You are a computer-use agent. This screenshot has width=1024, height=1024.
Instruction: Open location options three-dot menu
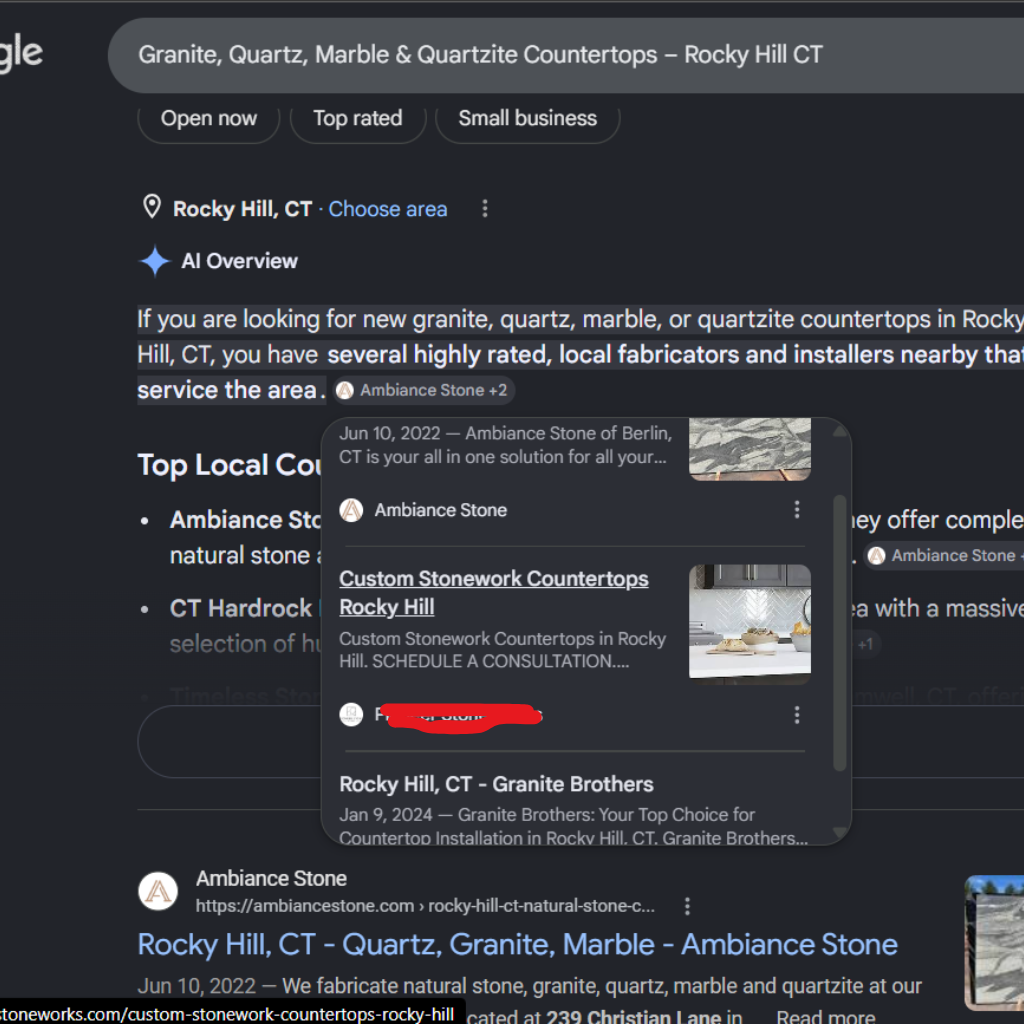(x=485, y=208)
